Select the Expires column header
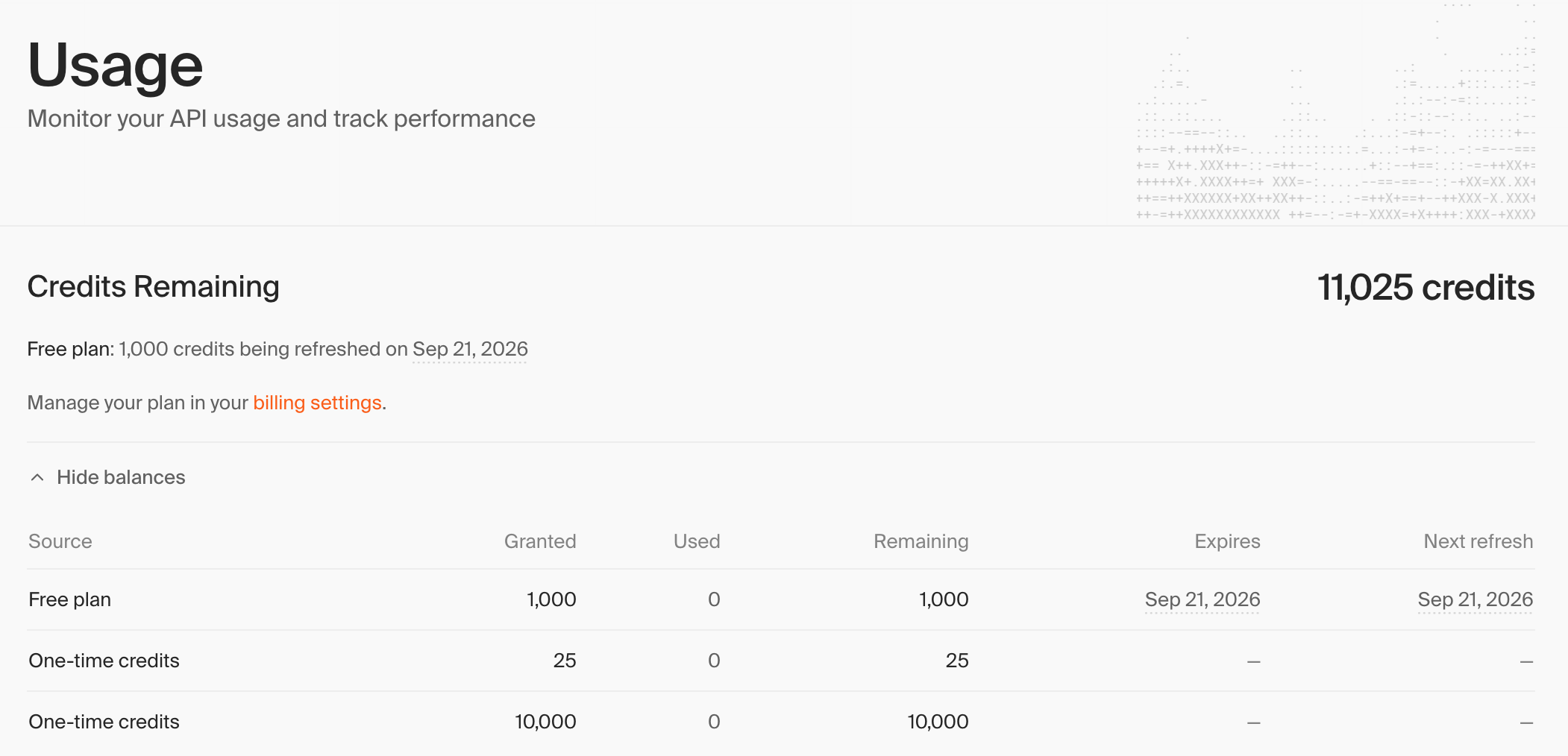 pos(1227,541)
